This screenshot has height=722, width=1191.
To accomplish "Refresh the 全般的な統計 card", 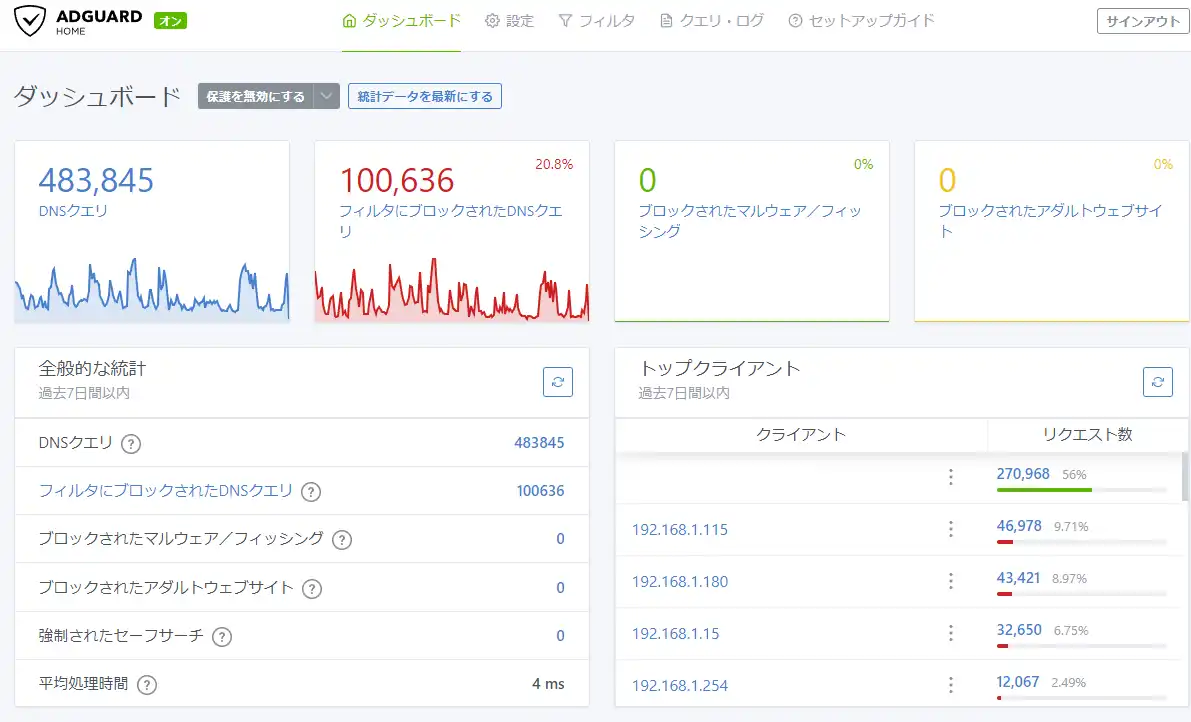I will (558, 382).
